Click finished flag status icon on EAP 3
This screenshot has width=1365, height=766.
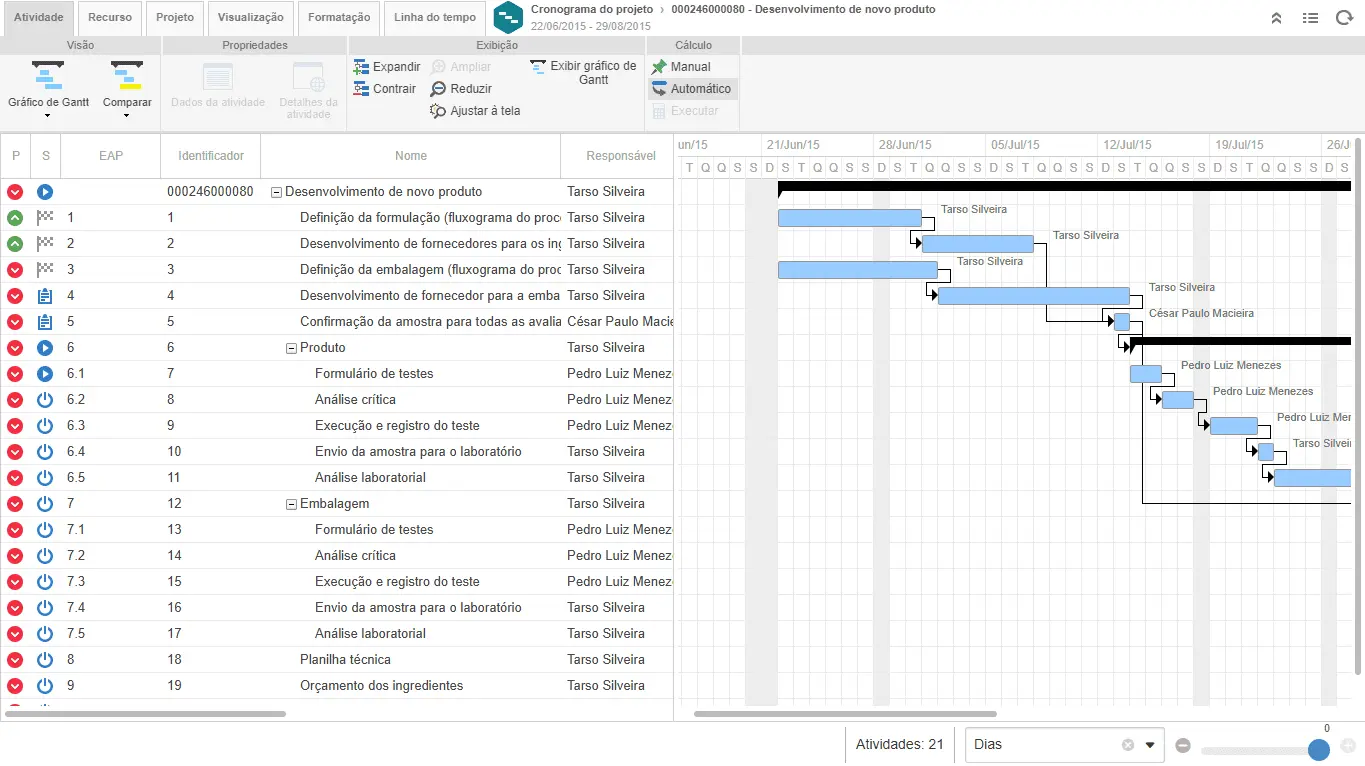[45, 270]
